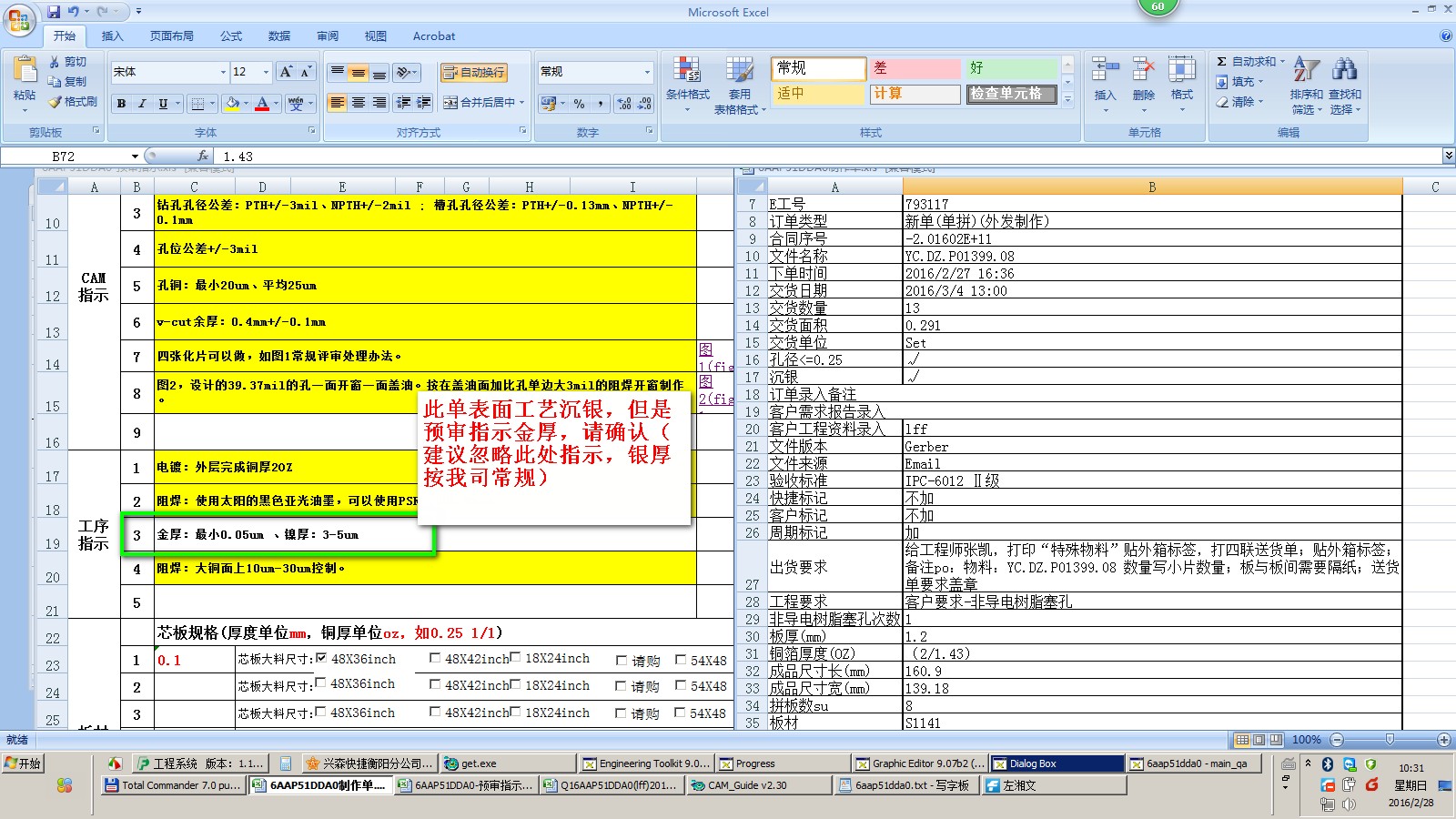Expand the Fill (填充) dropdown

[x=1260, y=82]
